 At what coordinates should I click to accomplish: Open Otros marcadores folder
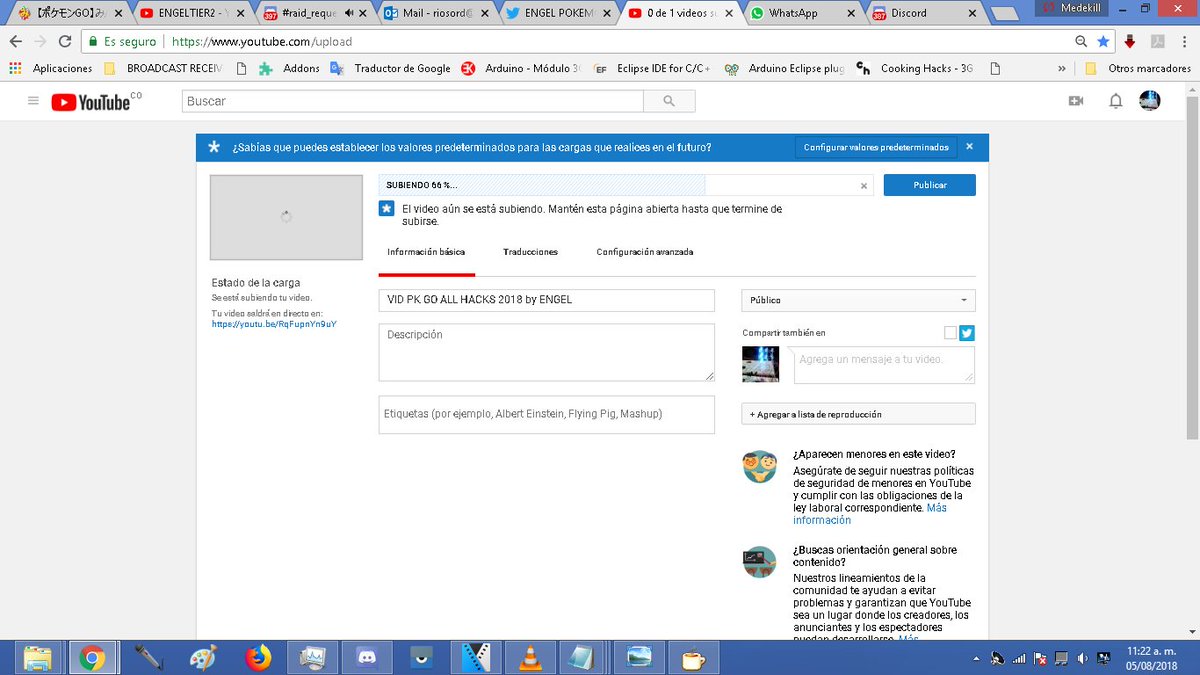[1138, 68]
